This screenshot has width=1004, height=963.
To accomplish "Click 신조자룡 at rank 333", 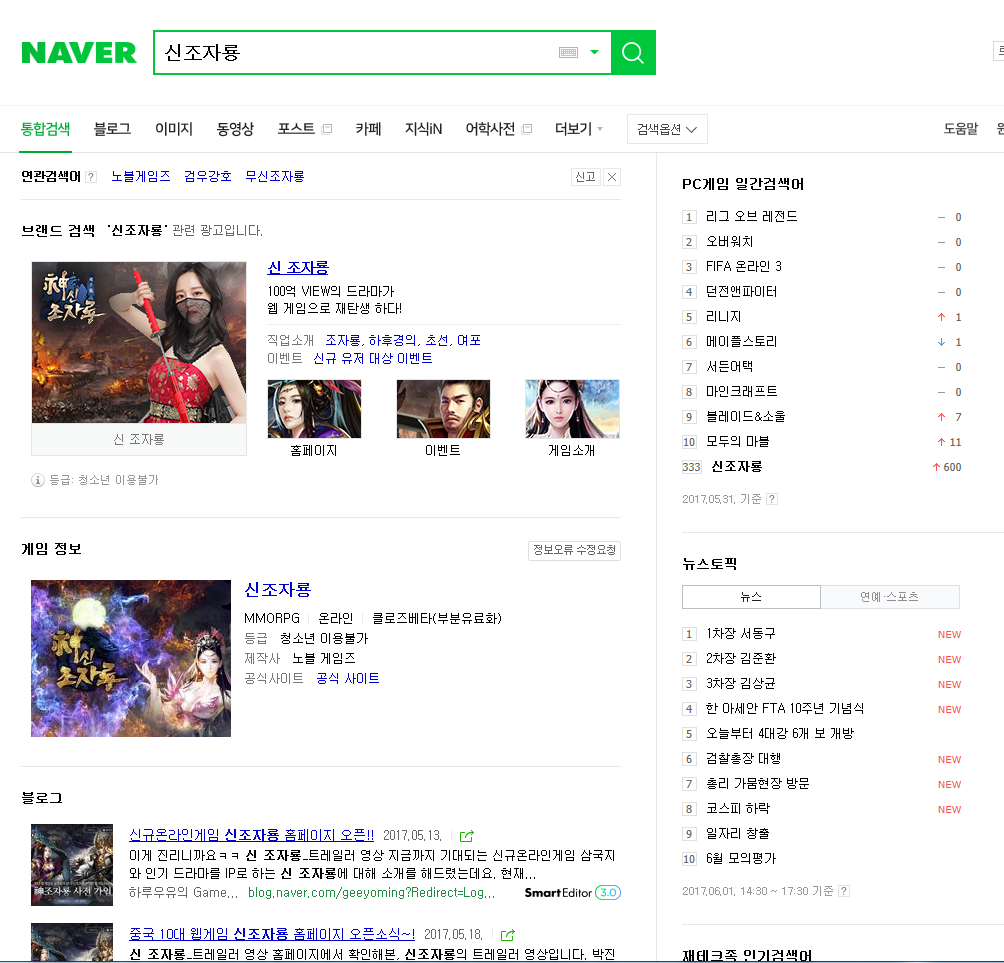I will pos(737,466).
